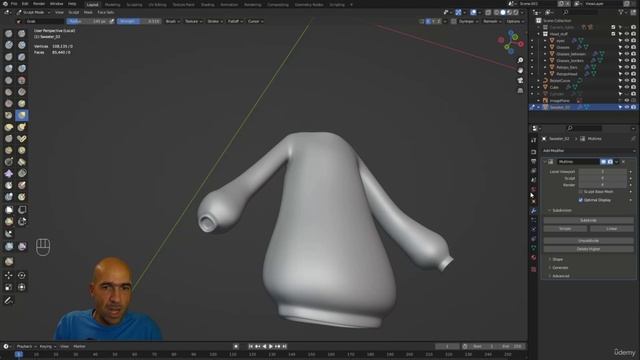Viewport: 640px width, 360px height.
Task: Click the Delete Higher button
Action: (x=588, y=249)
